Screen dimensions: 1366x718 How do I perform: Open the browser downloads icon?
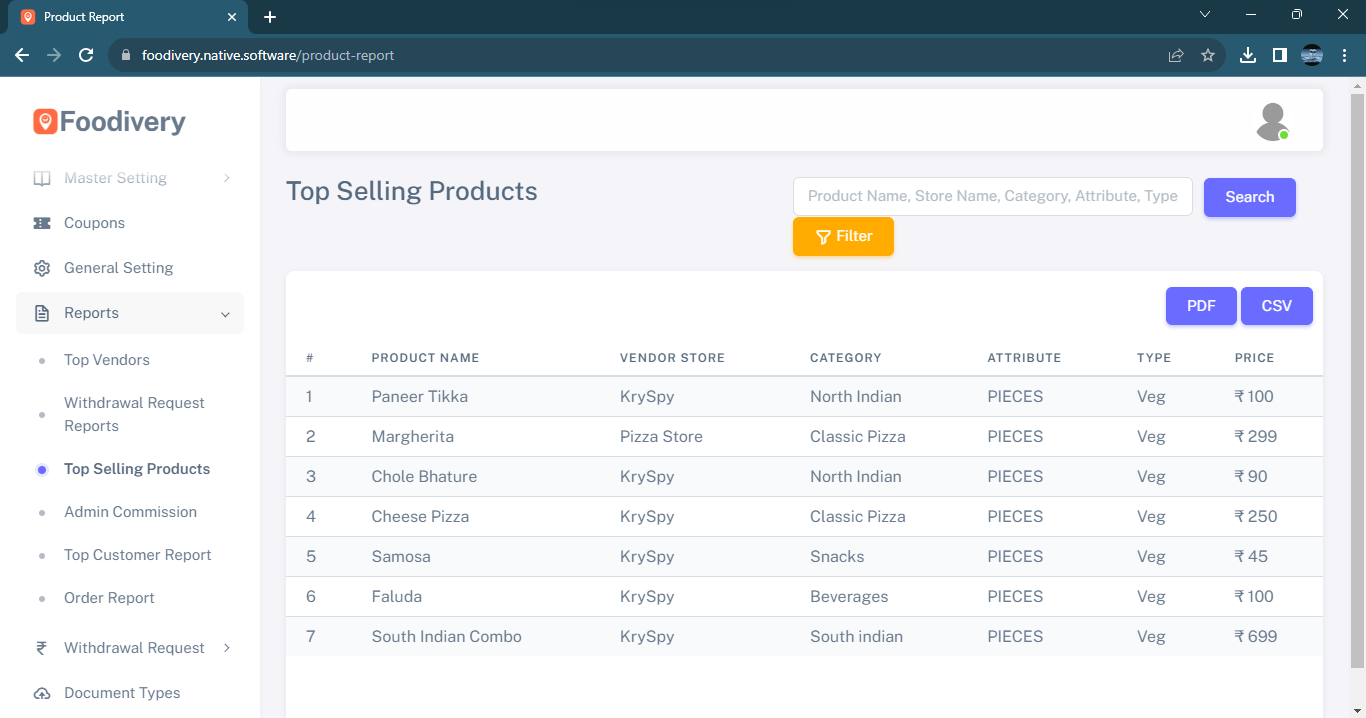(1247, 56)
